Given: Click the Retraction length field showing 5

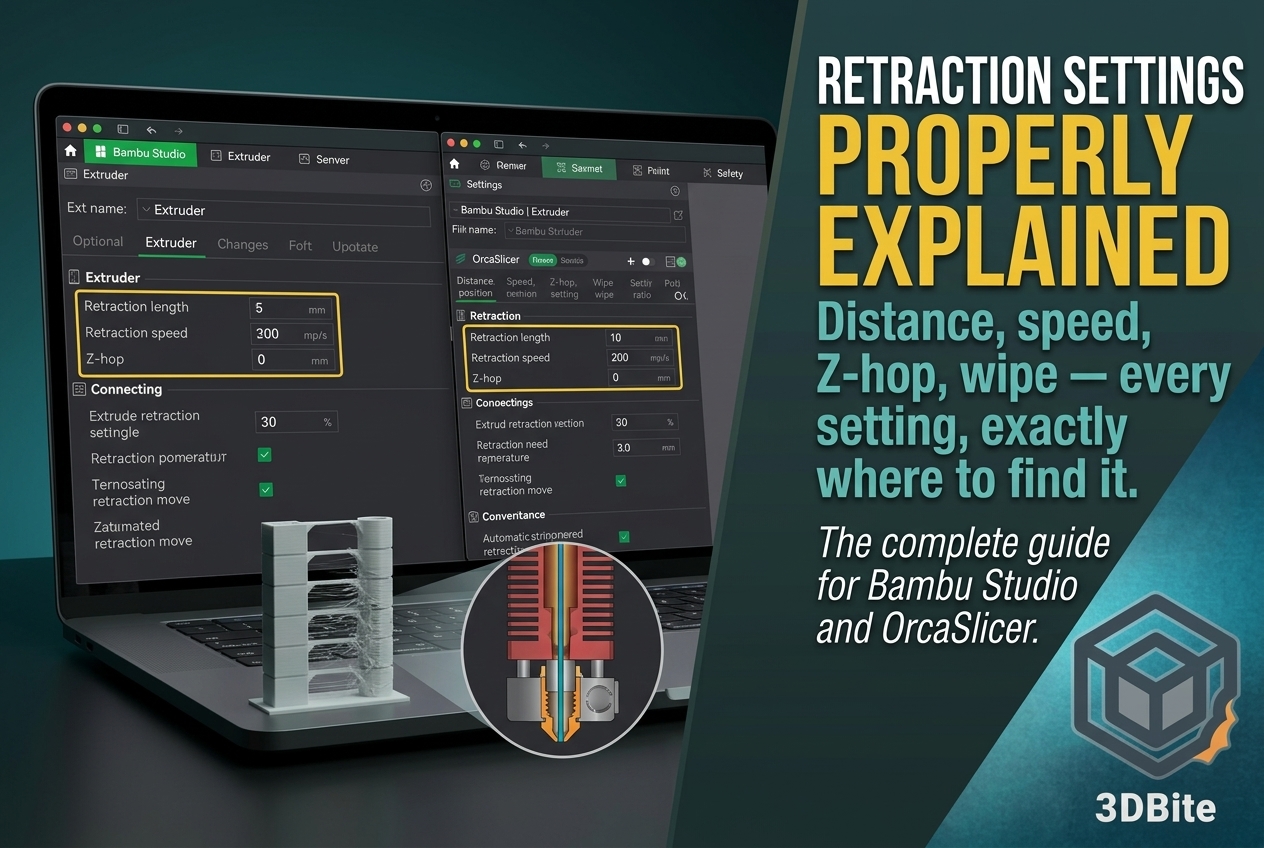Looking at the screenshot, I should [292, 309].
